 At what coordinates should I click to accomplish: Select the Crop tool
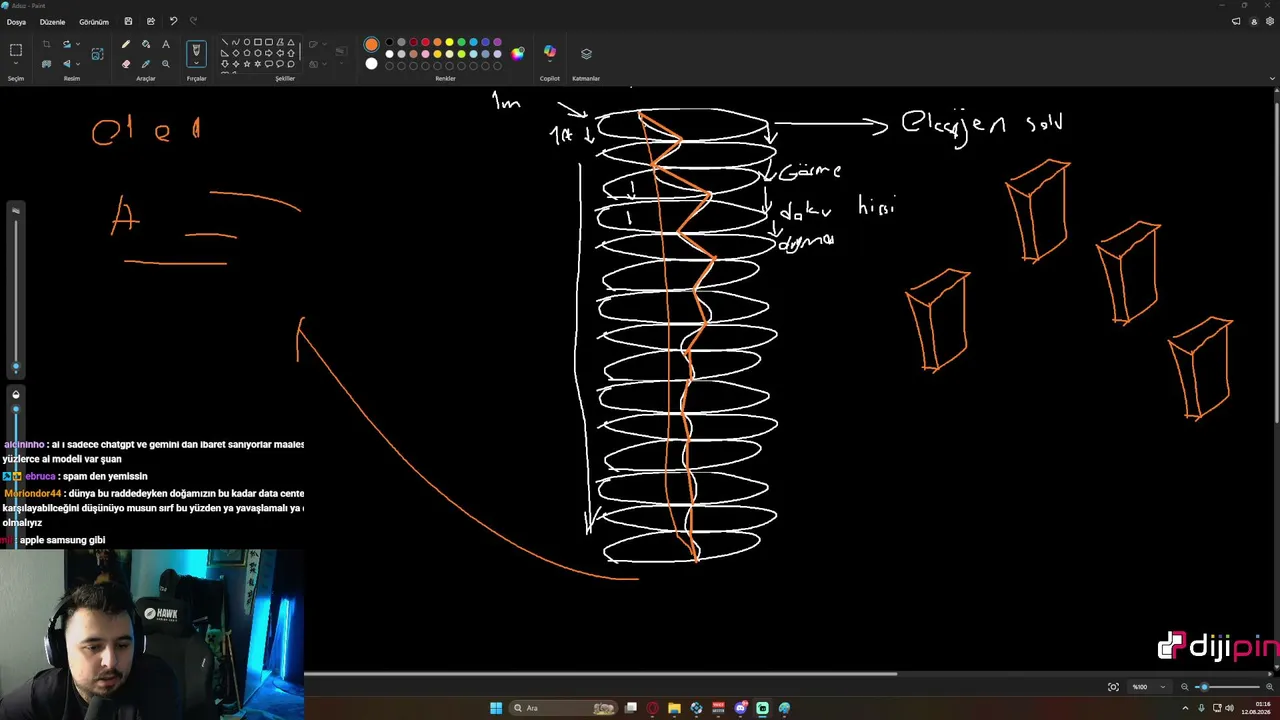coord(46,44)
